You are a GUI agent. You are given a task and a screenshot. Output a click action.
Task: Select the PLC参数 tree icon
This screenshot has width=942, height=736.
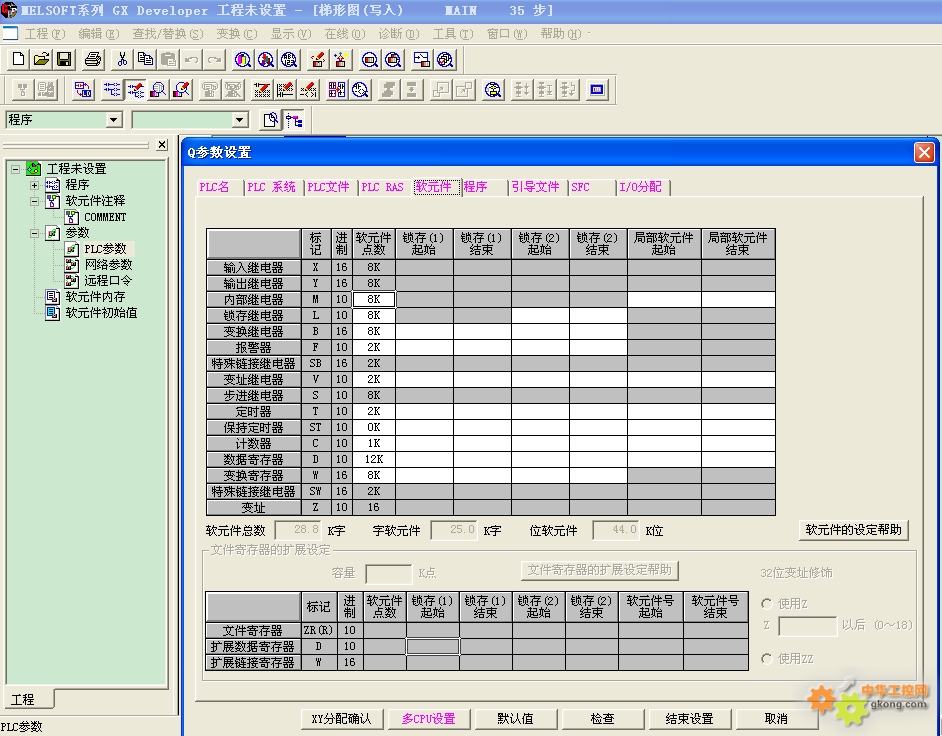(x=72, y=249)
